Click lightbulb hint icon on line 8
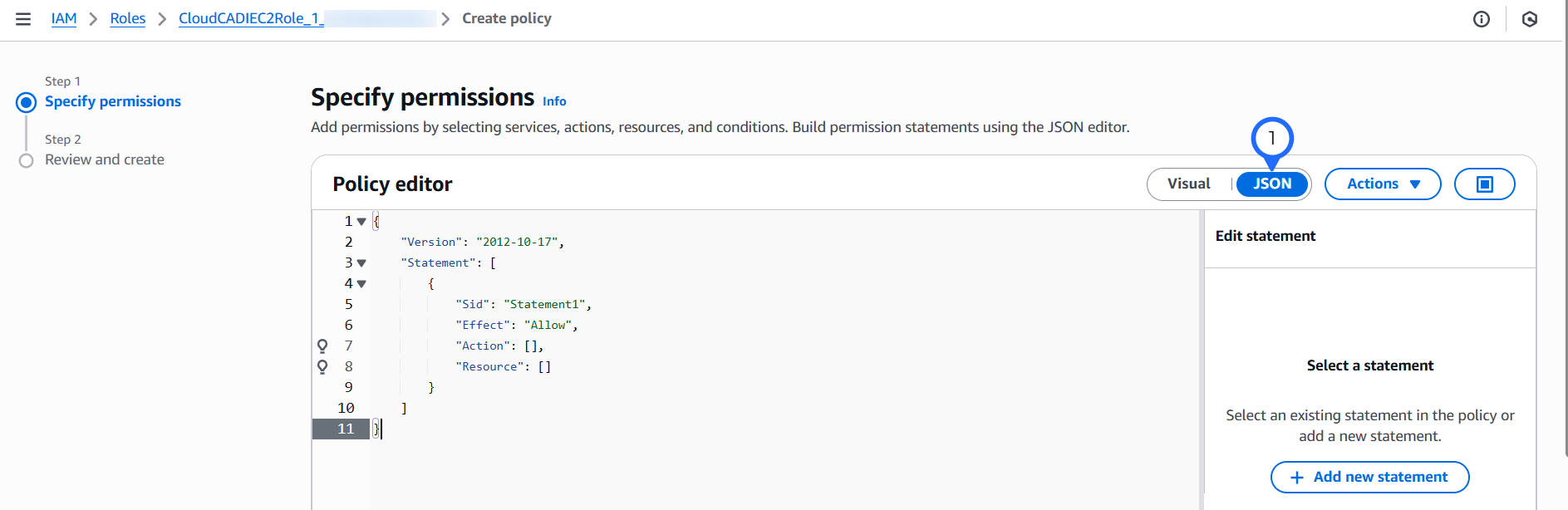The height and width of the screenshot is (510, 1568). (x=322, y=367)
